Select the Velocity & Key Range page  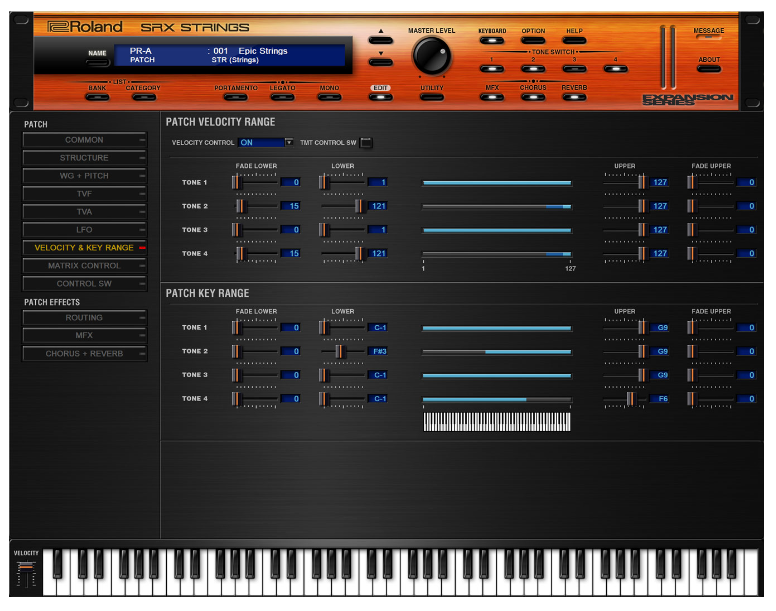[x=85, y=247]
